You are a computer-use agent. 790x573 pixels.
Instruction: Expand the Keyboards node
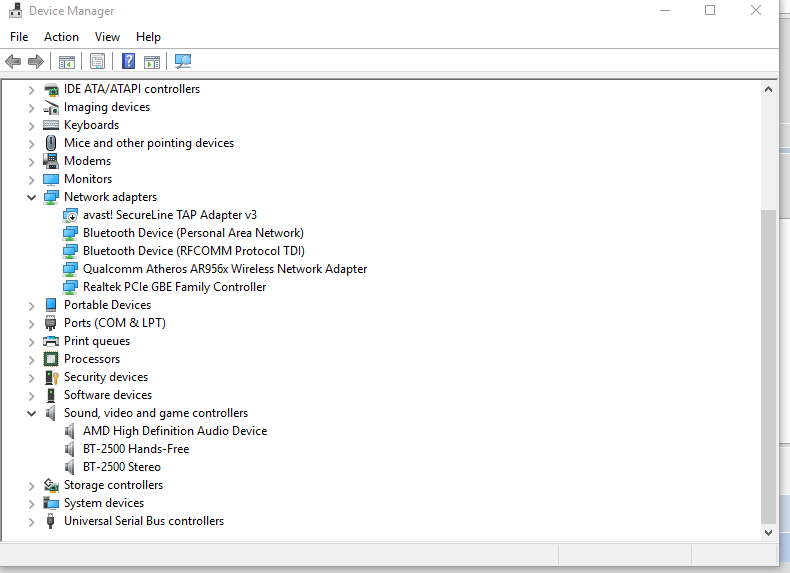pyautogui.click(x=31, y=125)
